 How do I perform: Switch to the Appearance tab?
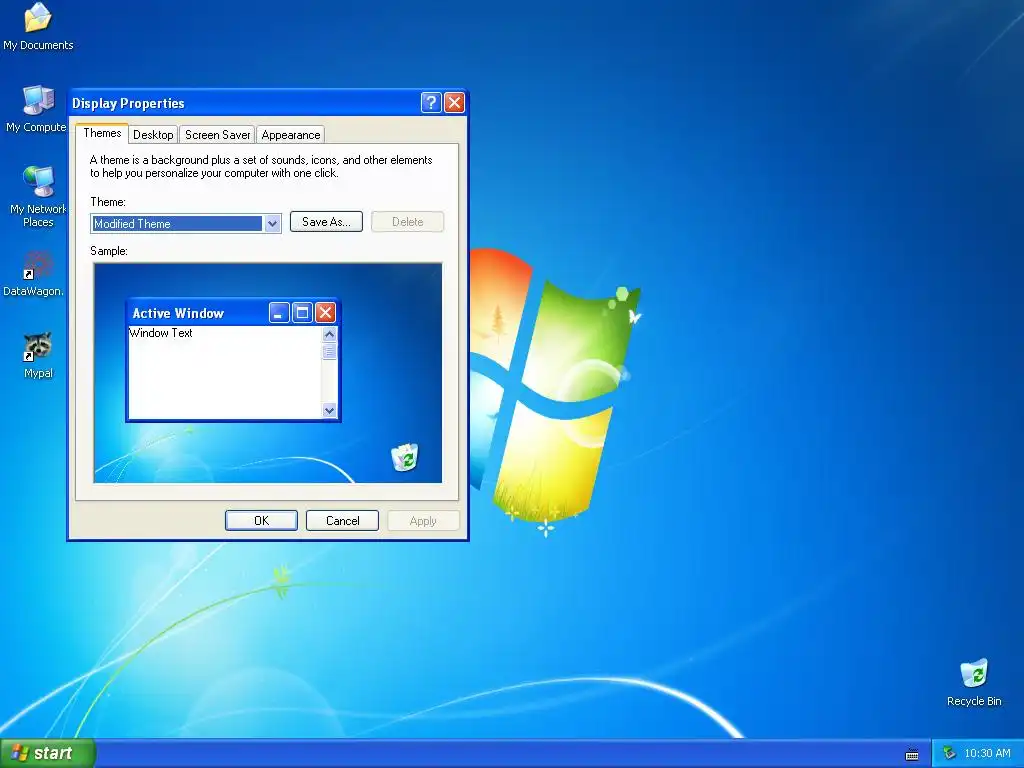point(291,135)
